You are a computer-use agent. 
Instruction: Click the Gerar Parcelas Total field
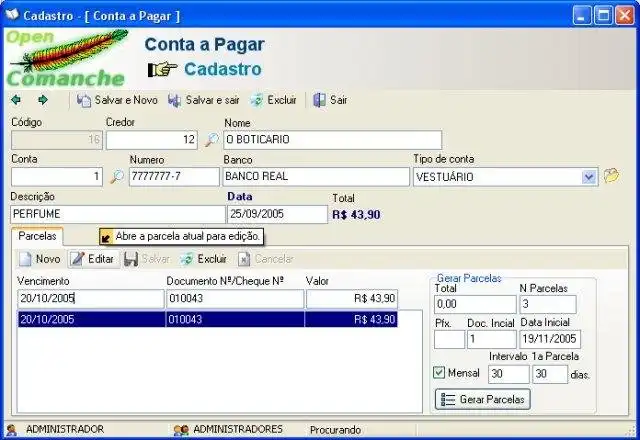(x=475, y=304)
